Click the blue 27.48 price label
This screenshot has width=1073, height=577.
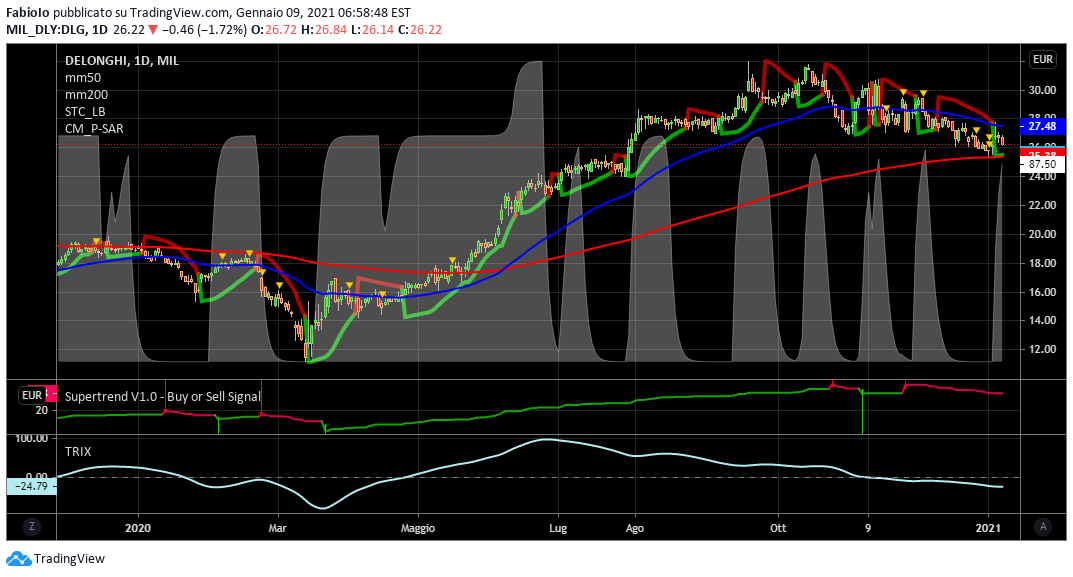click(1042, 126)
